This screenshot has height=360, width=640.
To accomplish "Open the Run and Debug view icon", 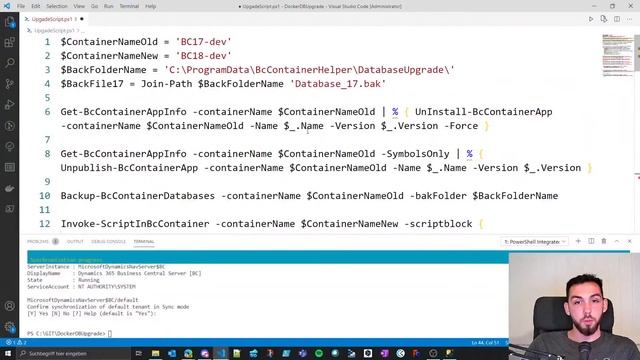I will (x=9, y=104).
